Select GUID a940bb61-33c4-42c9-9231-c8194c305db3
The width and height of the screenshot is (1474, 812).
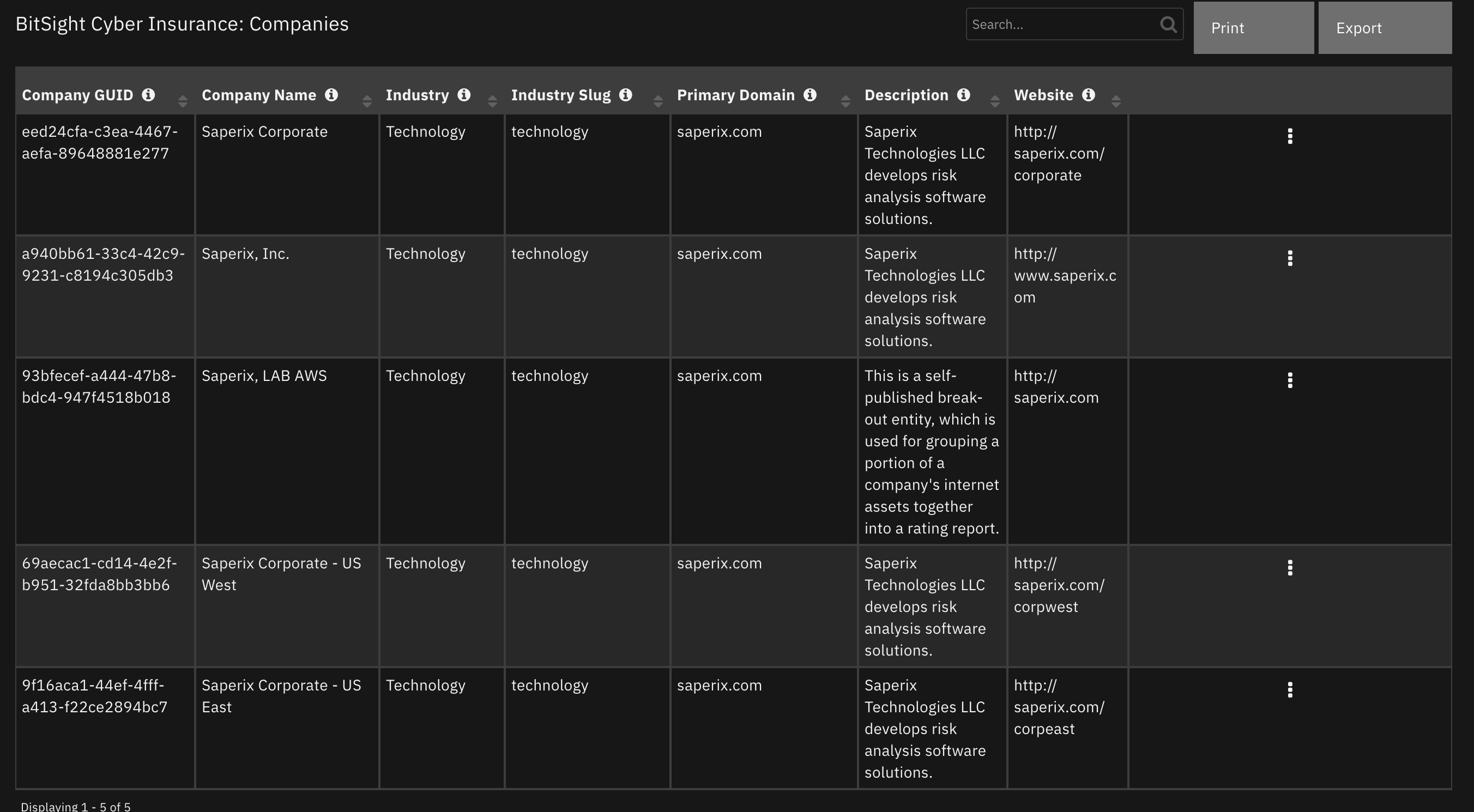103,264
